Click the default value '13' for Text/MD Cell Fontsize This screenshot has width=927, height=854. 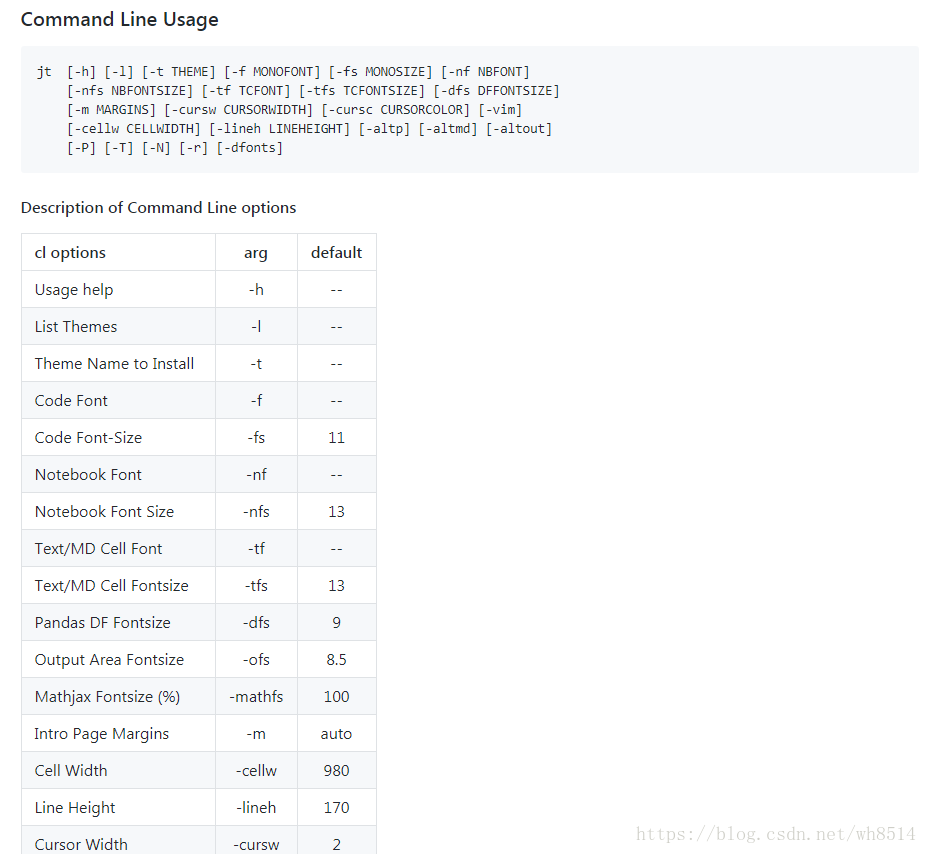click(336, 585)
